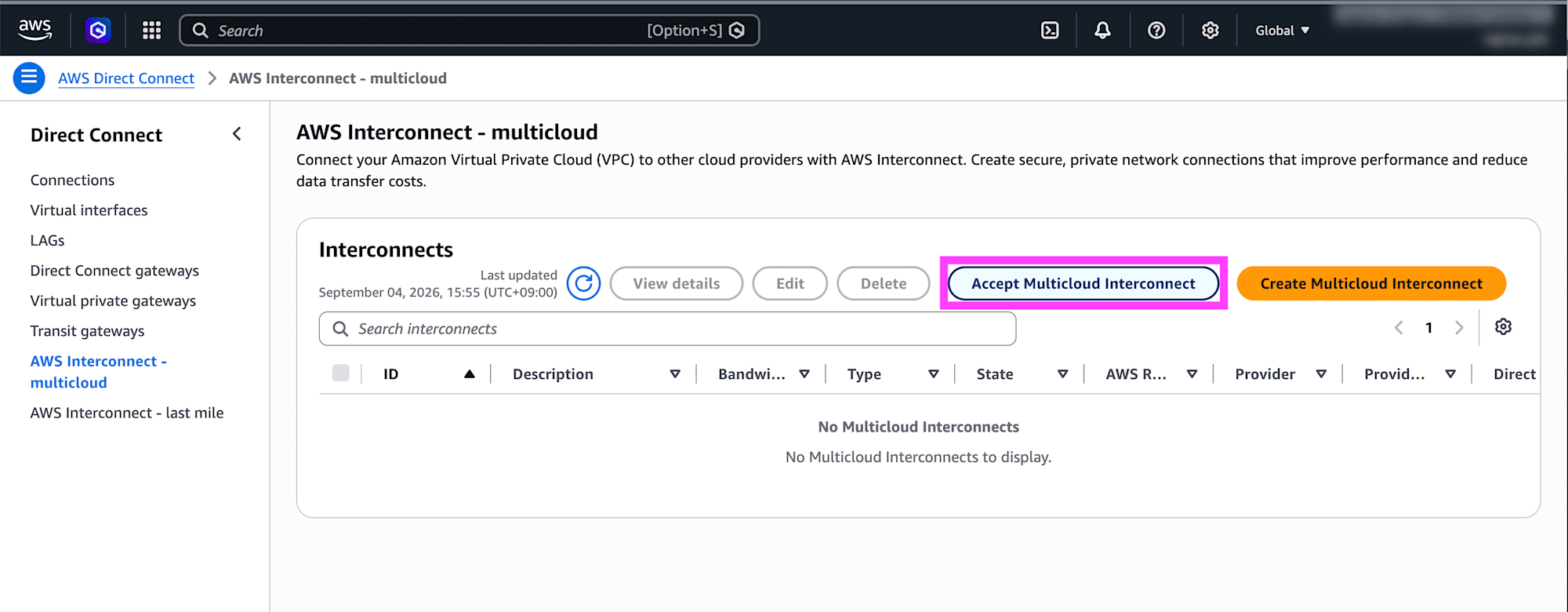Refresh the Interconnects table
This screenshot has width=1568, height=612.
(x=584, y=283)
